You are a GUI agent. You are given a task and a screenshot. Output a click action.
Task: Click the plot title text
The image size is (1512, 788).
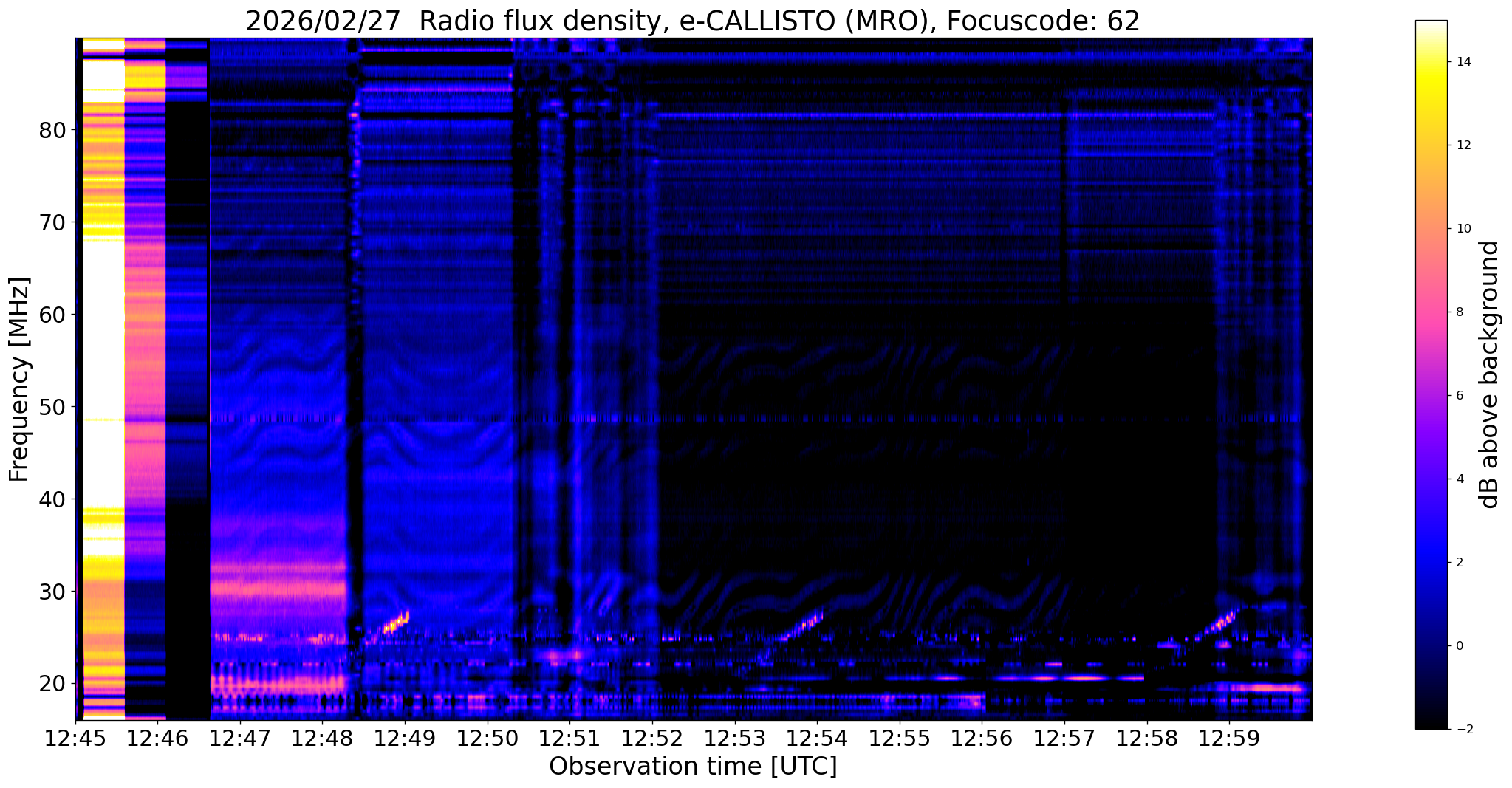coord(693,21)
